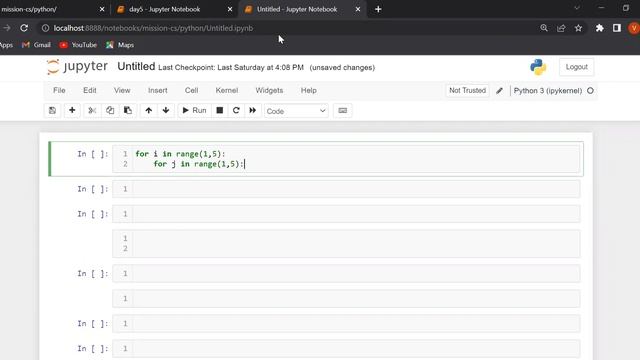The width and height of the screenshot is (640, 360).
Task: Open the browser tab search chevron
Action: (x=577, y=8)
